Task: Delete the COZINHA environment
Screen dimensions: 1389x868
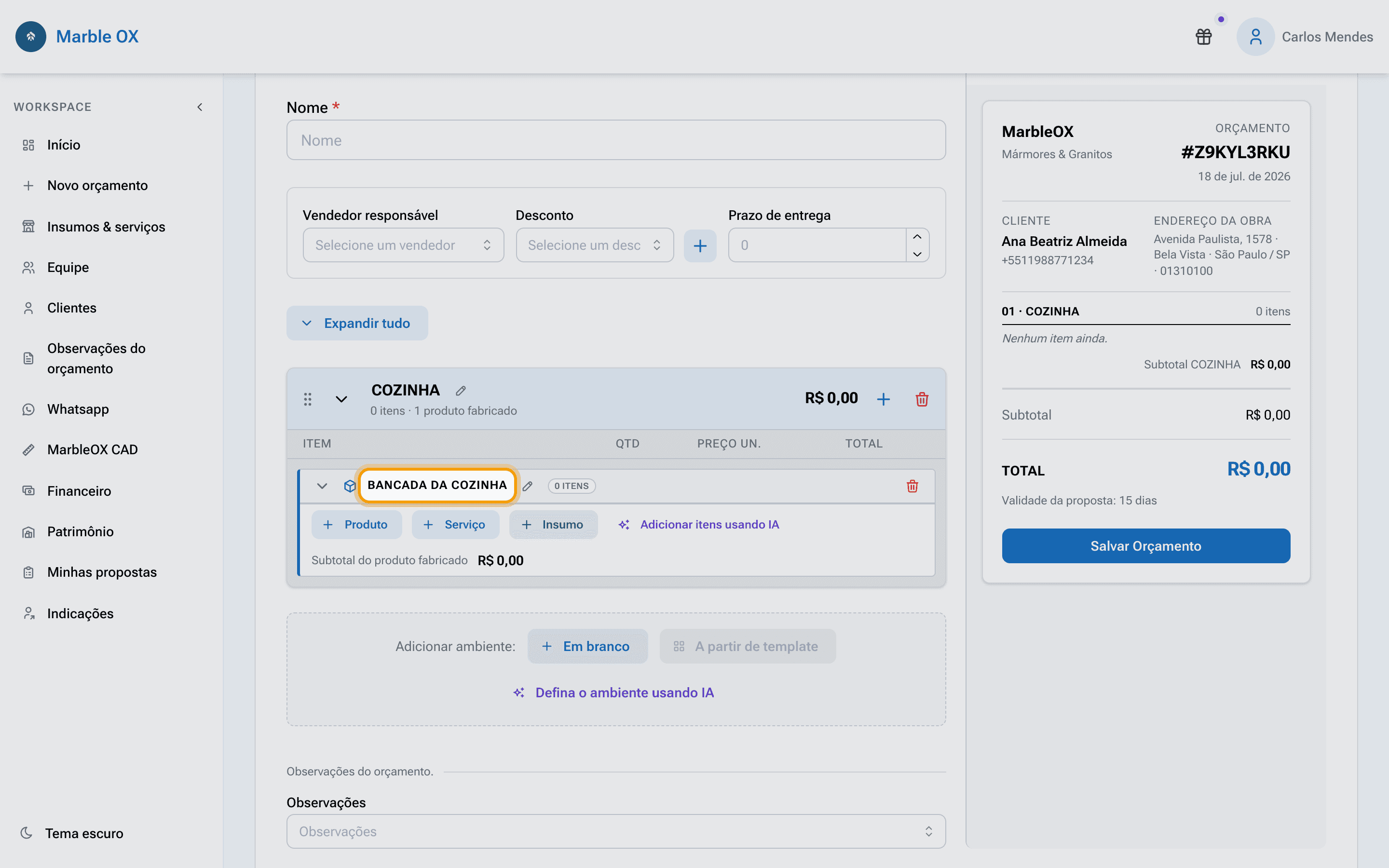Action: (x=922, y=399)
